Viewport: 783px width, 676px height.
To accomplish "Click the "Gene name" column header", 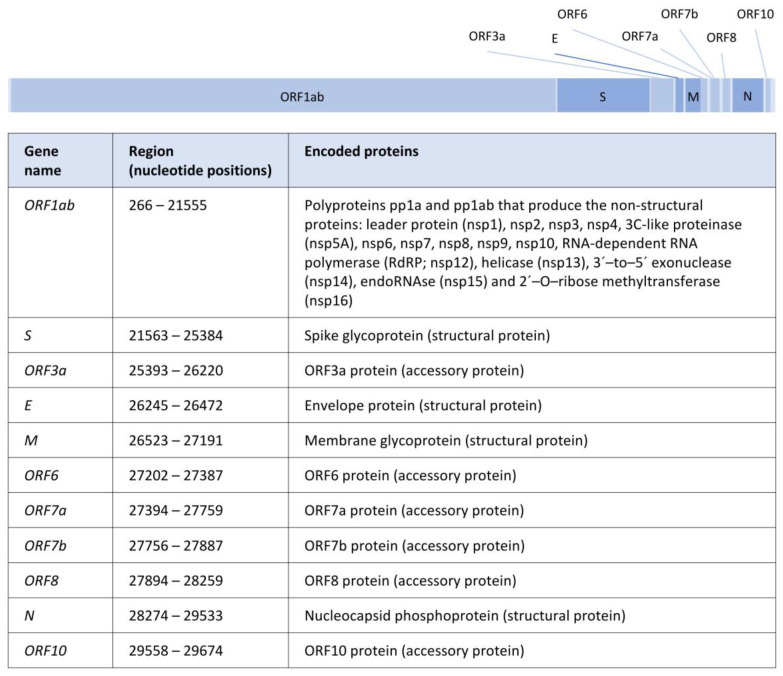I will click(x=42, y=160).
